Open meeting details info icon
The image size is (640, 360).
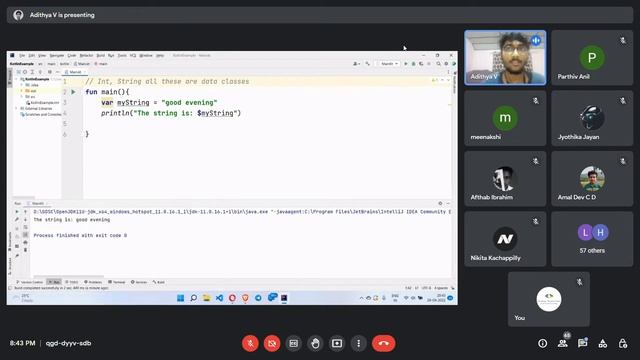pos(542,343)
